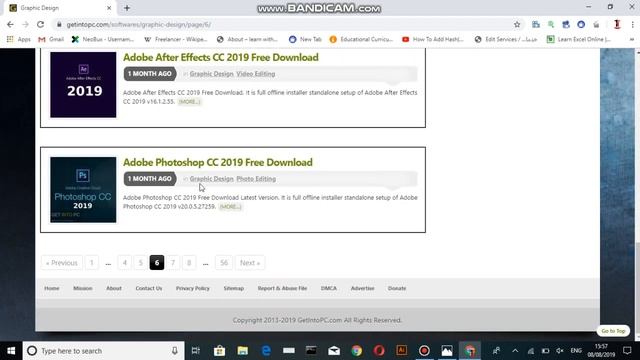Go to Previous page of results
Viewport: 640px width, 360px height.
(62, 263)
